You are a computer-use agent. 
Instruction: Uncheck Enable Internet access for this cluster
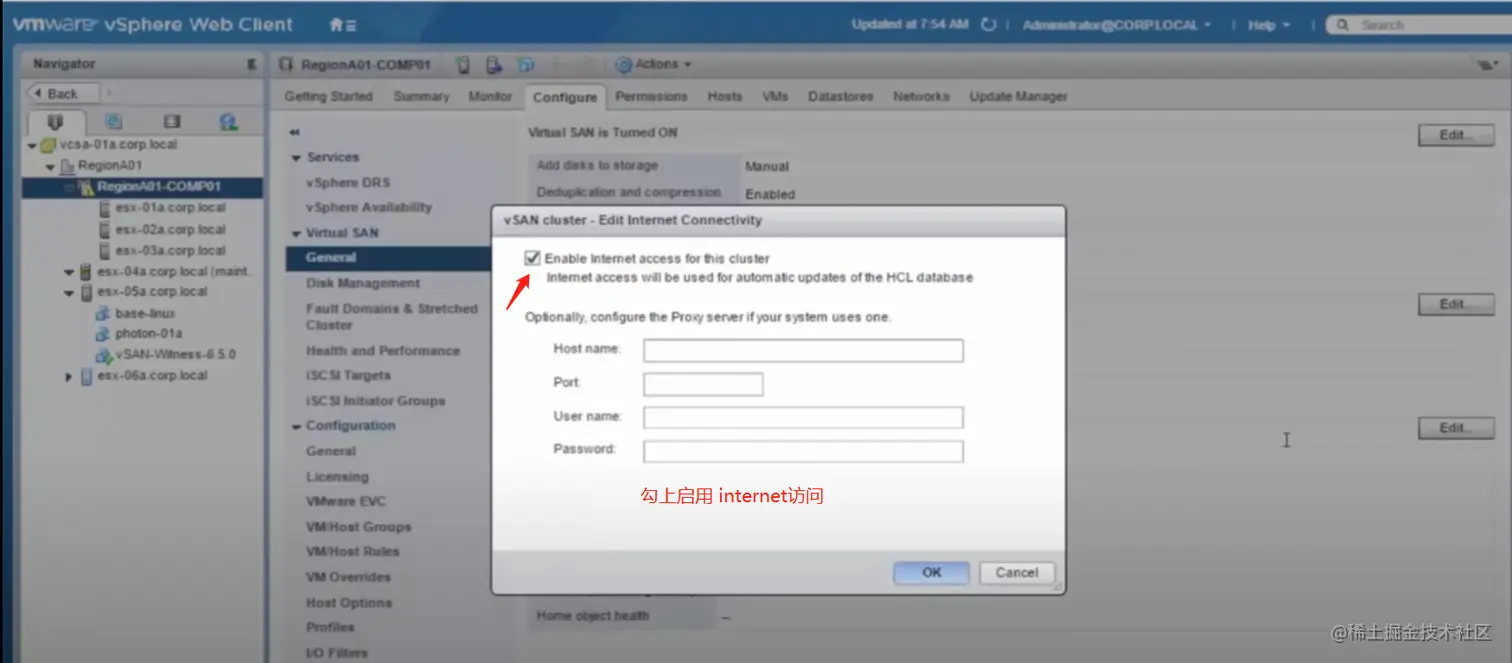pyautogui.click(x=533, y=258)
